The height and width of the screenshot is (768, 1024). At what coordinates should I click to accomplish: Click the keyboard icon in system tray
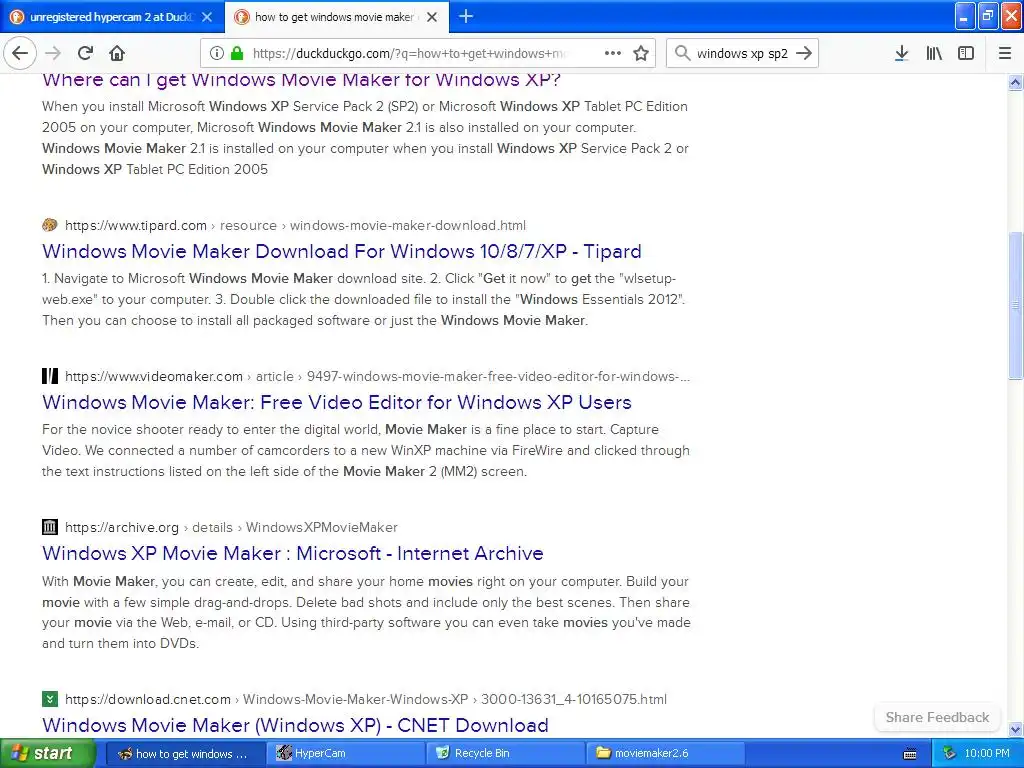[x=910, y=754]
